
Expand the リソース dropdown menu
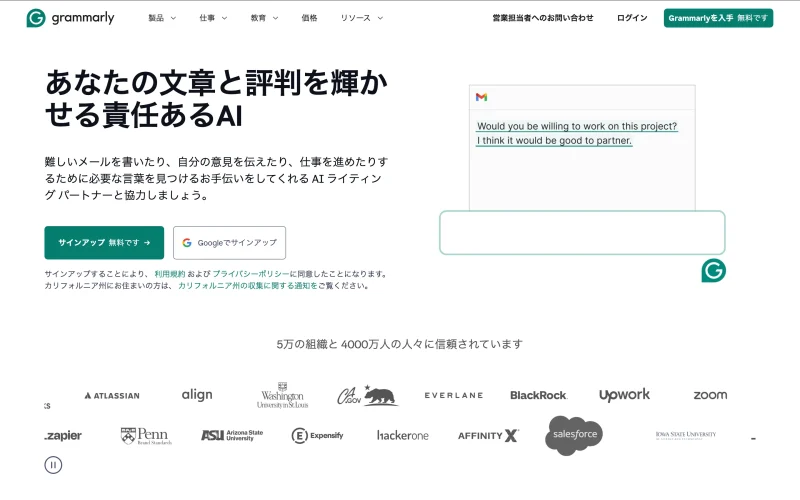click(x=360, y=18)
